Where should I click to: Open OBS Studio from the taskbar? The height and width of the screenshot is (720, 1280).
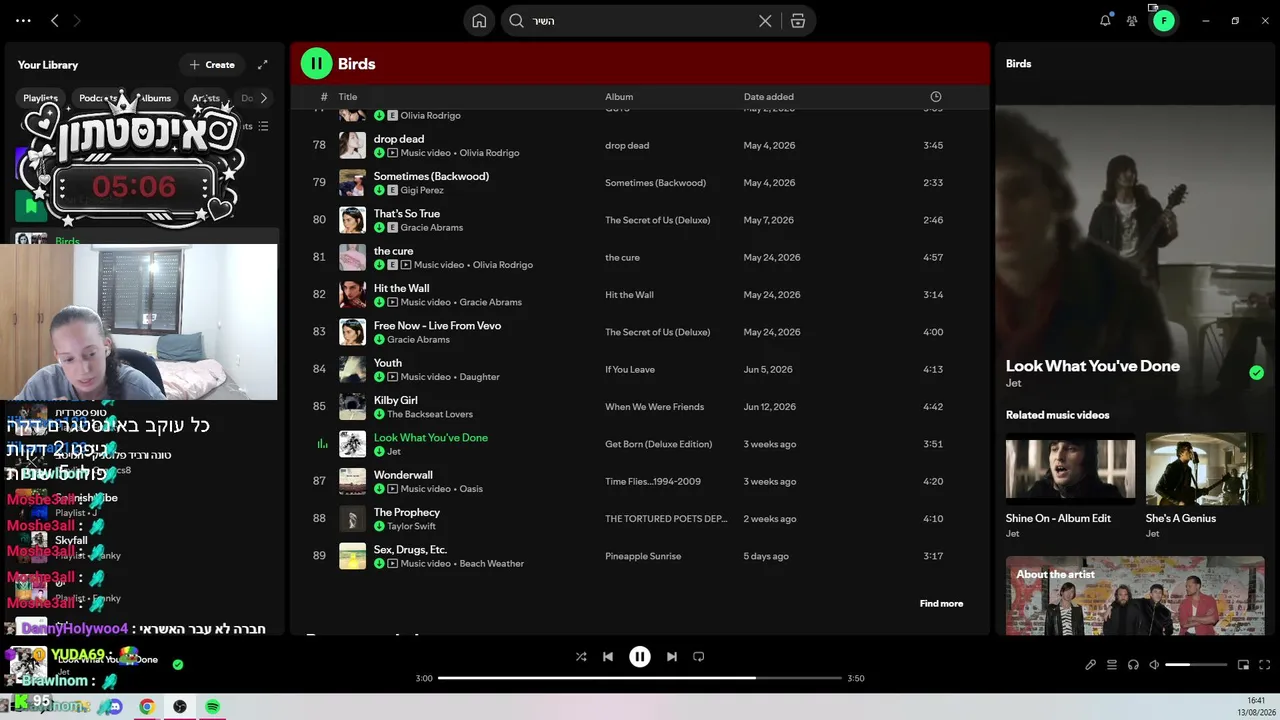click(180, 707)
